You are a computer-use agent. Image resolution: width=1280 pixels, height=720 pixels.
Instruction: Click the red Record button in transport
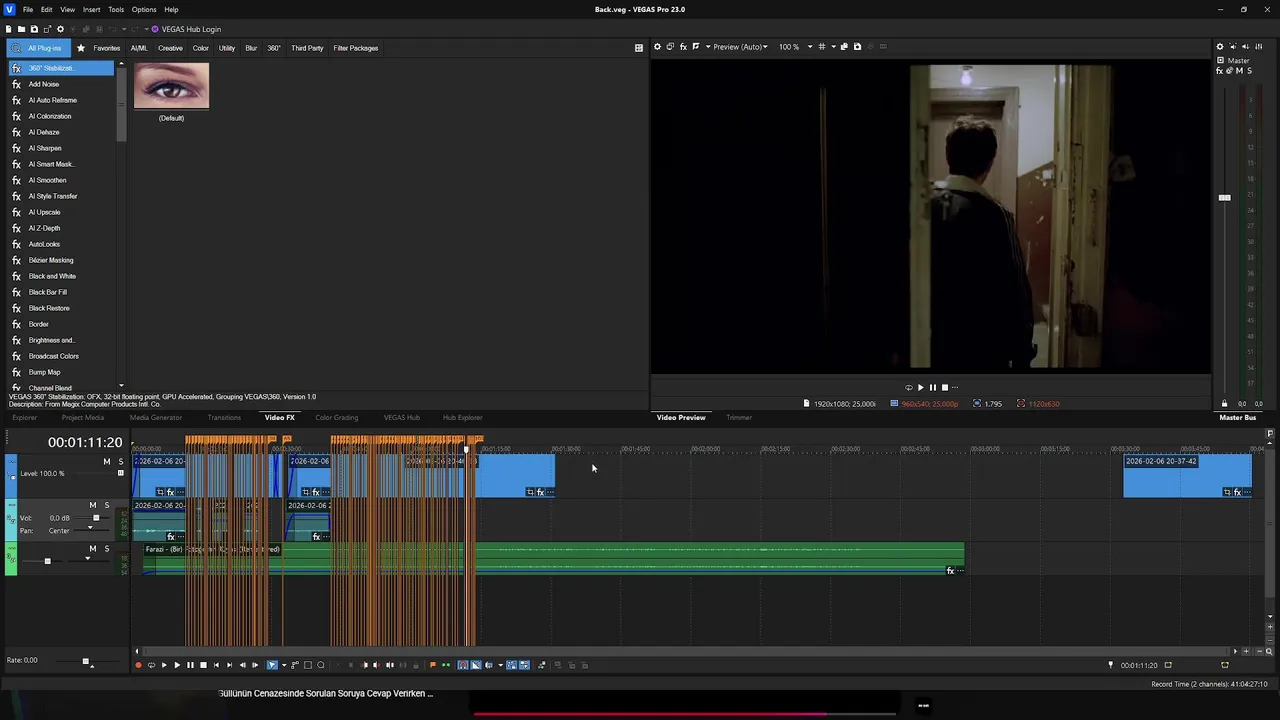139,665
